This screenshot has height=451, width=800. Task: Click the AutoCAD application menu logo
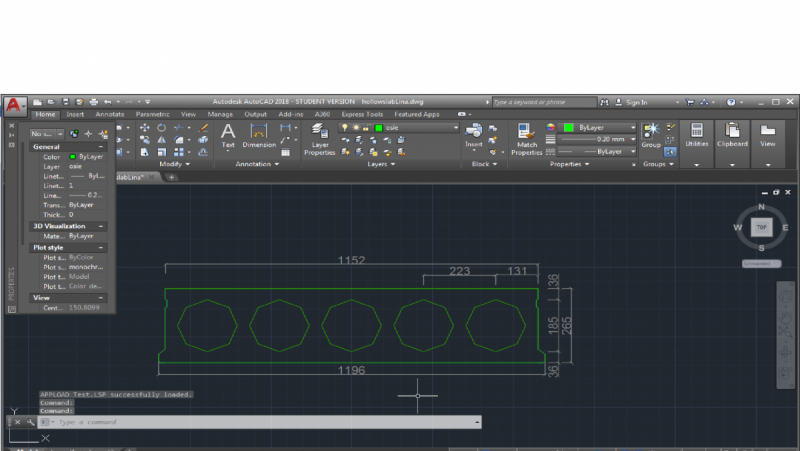pyautogui.click(x=14, y=105)
